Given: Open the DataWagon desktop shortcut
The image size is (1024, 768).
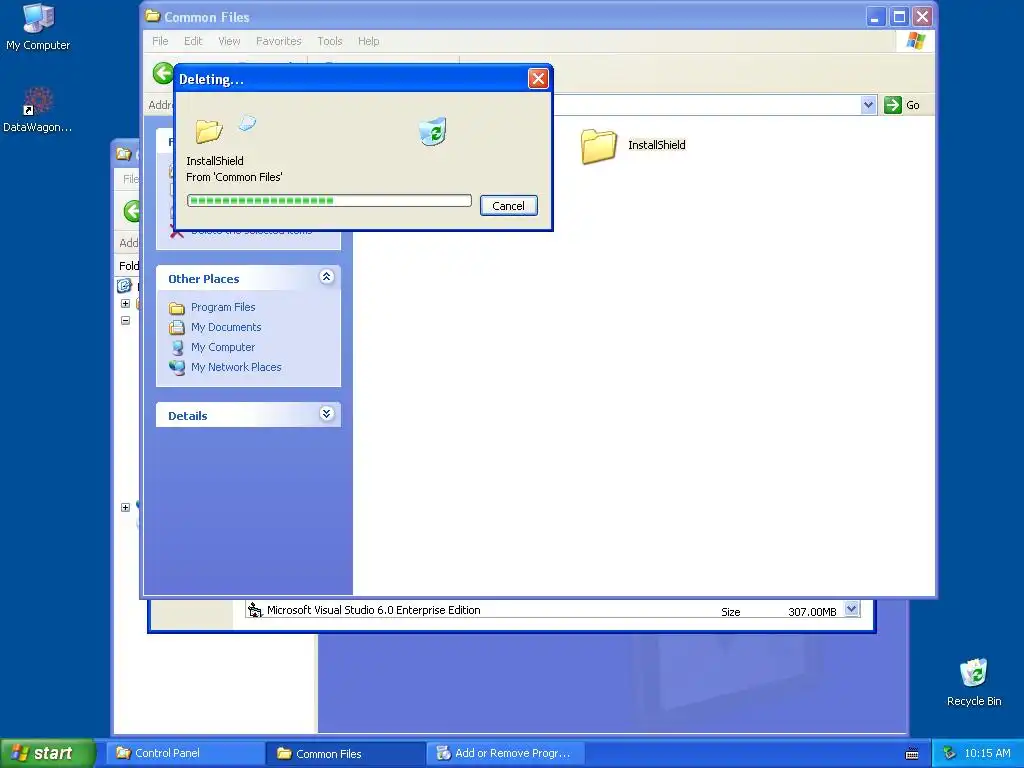Looking at the screenshot, I should click(x=37, y=110).
